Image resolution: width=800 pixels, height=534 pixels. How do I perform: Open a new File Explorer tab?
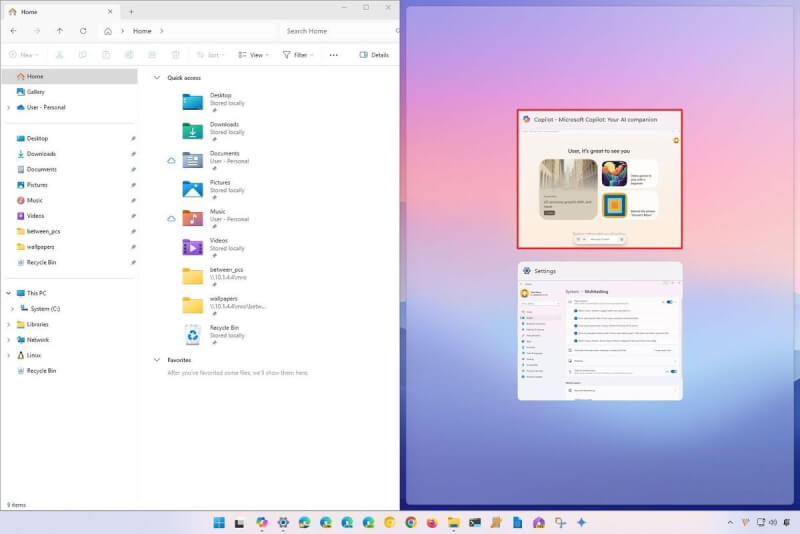coord(131,11)
